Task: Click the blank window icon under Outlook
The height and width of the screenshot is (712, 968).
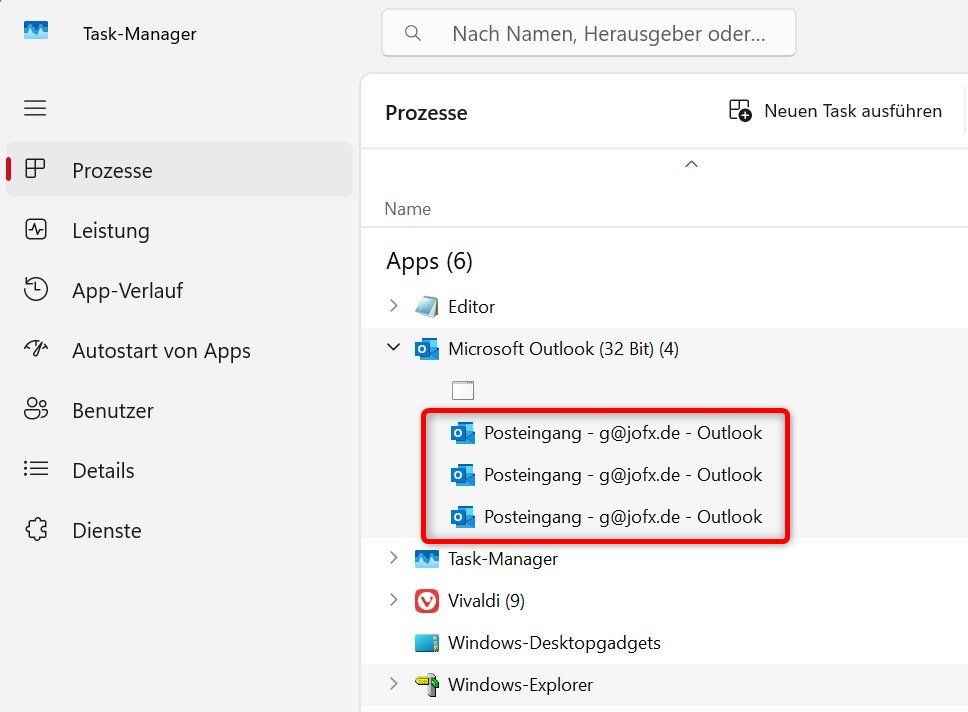Action: click(462, 390)
